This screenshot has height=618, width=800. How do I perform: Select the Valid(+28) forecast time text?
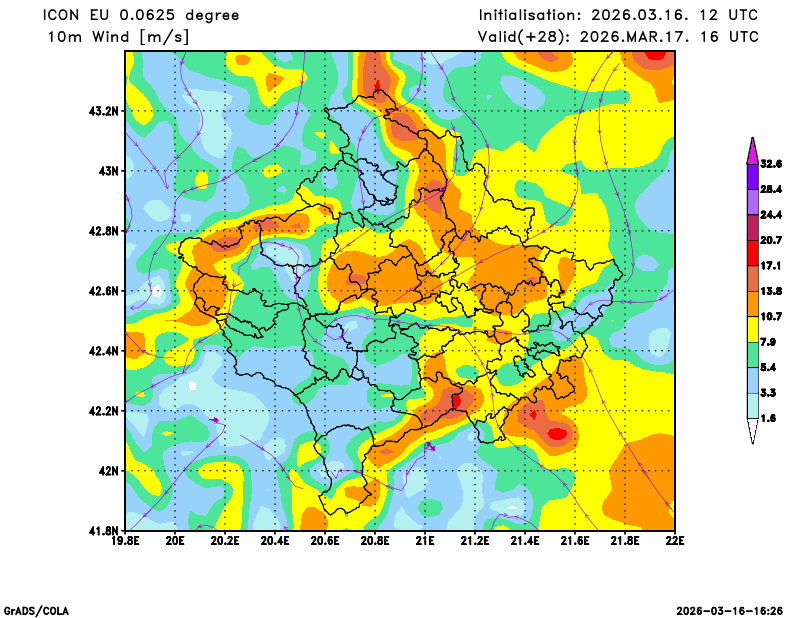[x=618, y=37]
